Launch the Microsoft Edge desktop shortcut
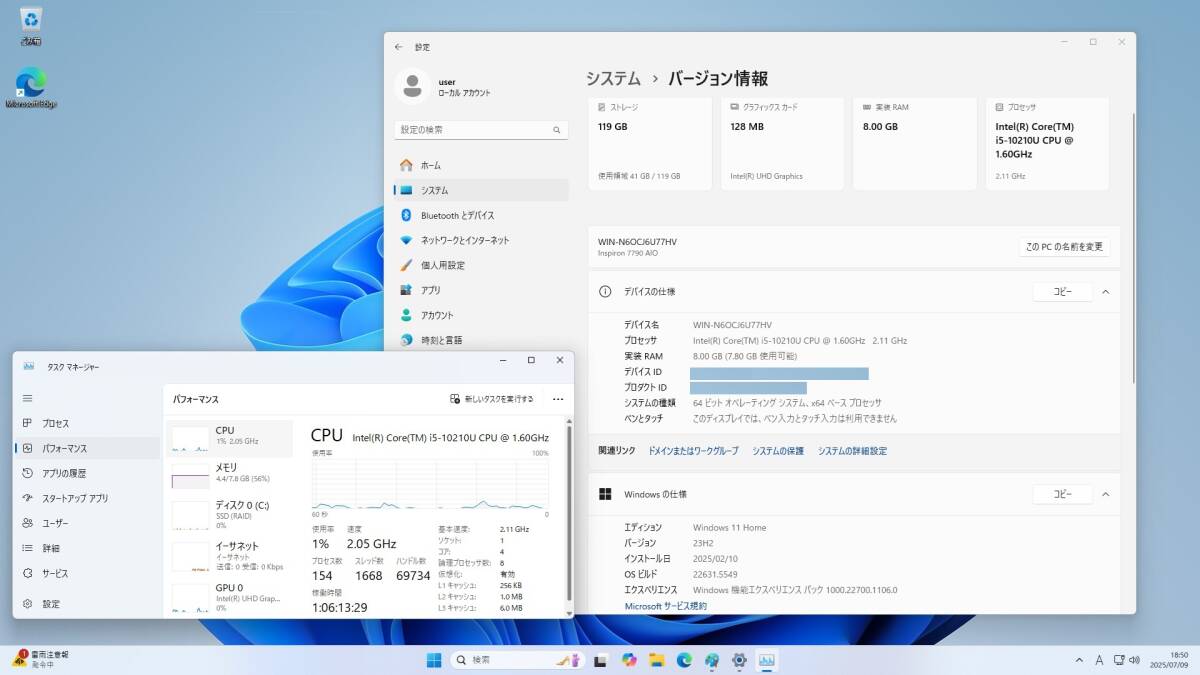Screen dimensions: 1200x675 (x=31, y=87)
